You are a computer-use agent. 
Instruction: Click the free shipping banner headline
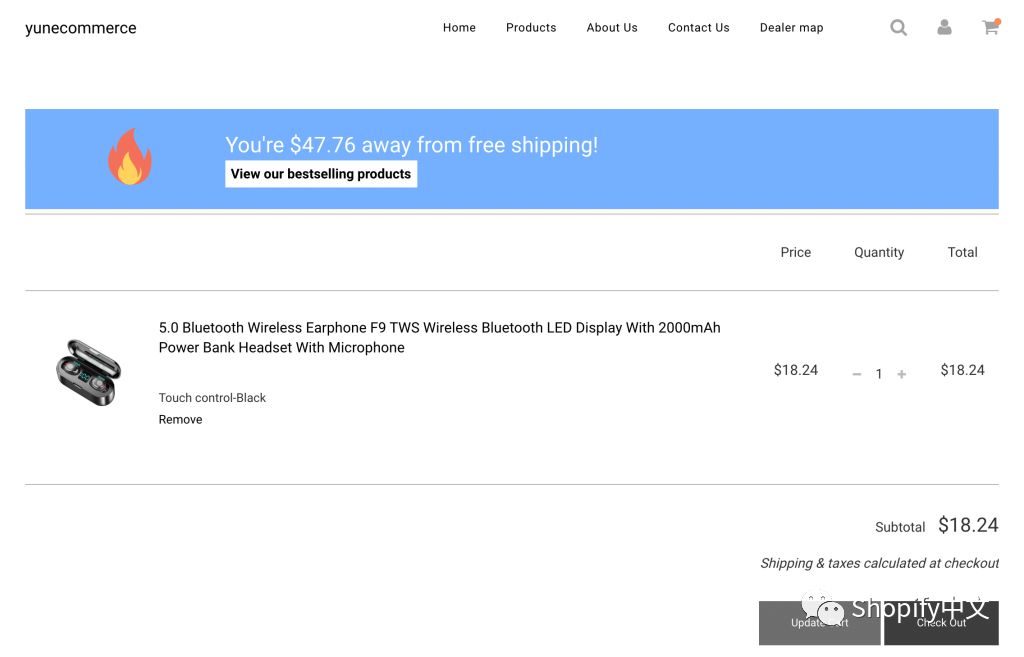coord(411,145)
